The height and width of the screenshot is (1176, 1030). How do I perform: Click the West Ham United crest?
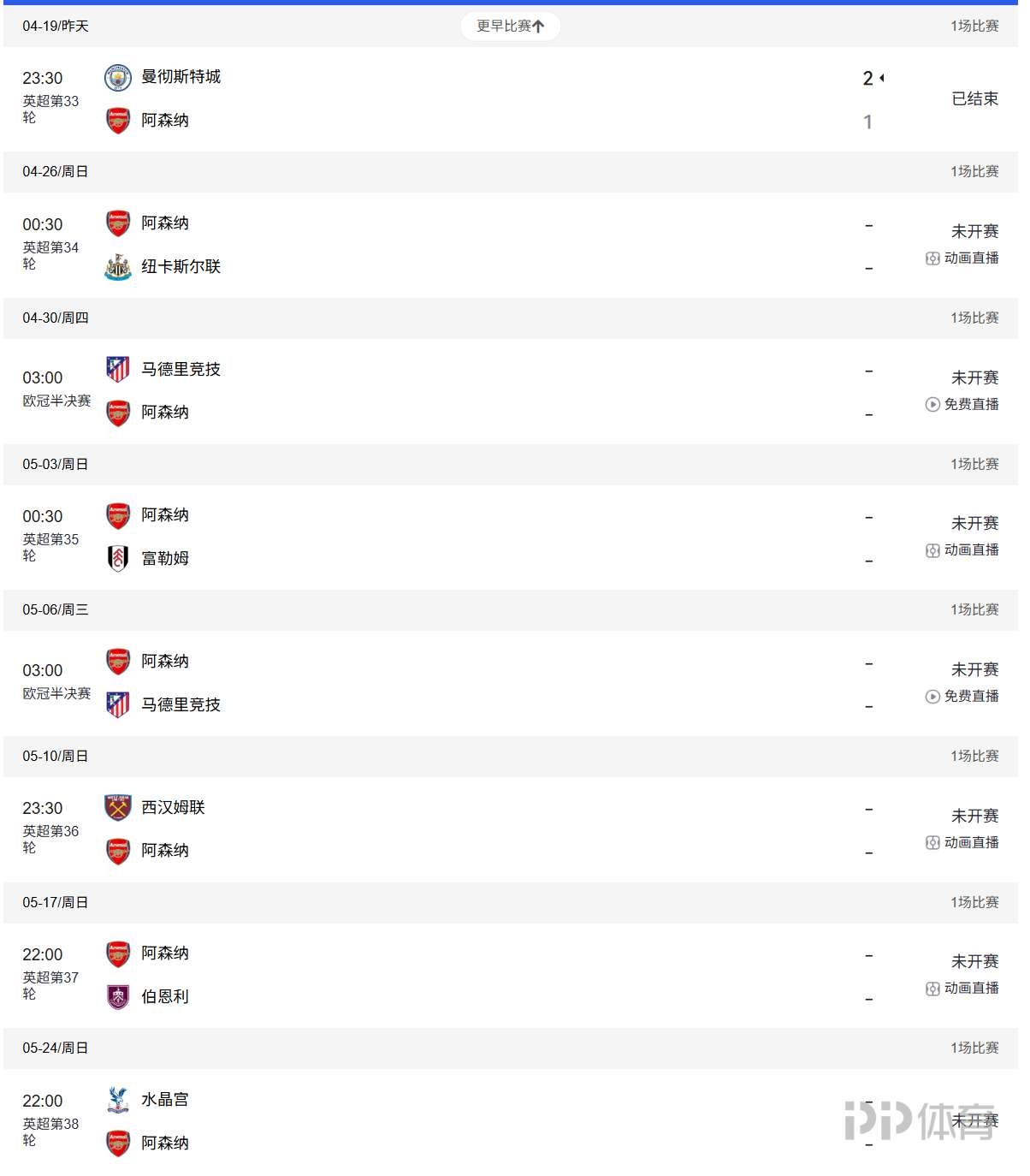(118, 808)
